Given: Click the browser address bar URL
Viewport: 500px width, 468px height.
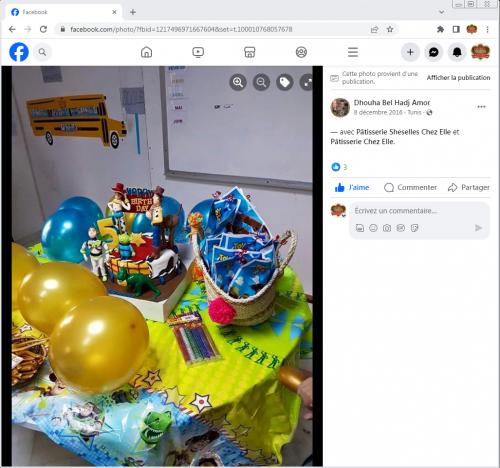Looking at the screenshot, I should 181,29.
